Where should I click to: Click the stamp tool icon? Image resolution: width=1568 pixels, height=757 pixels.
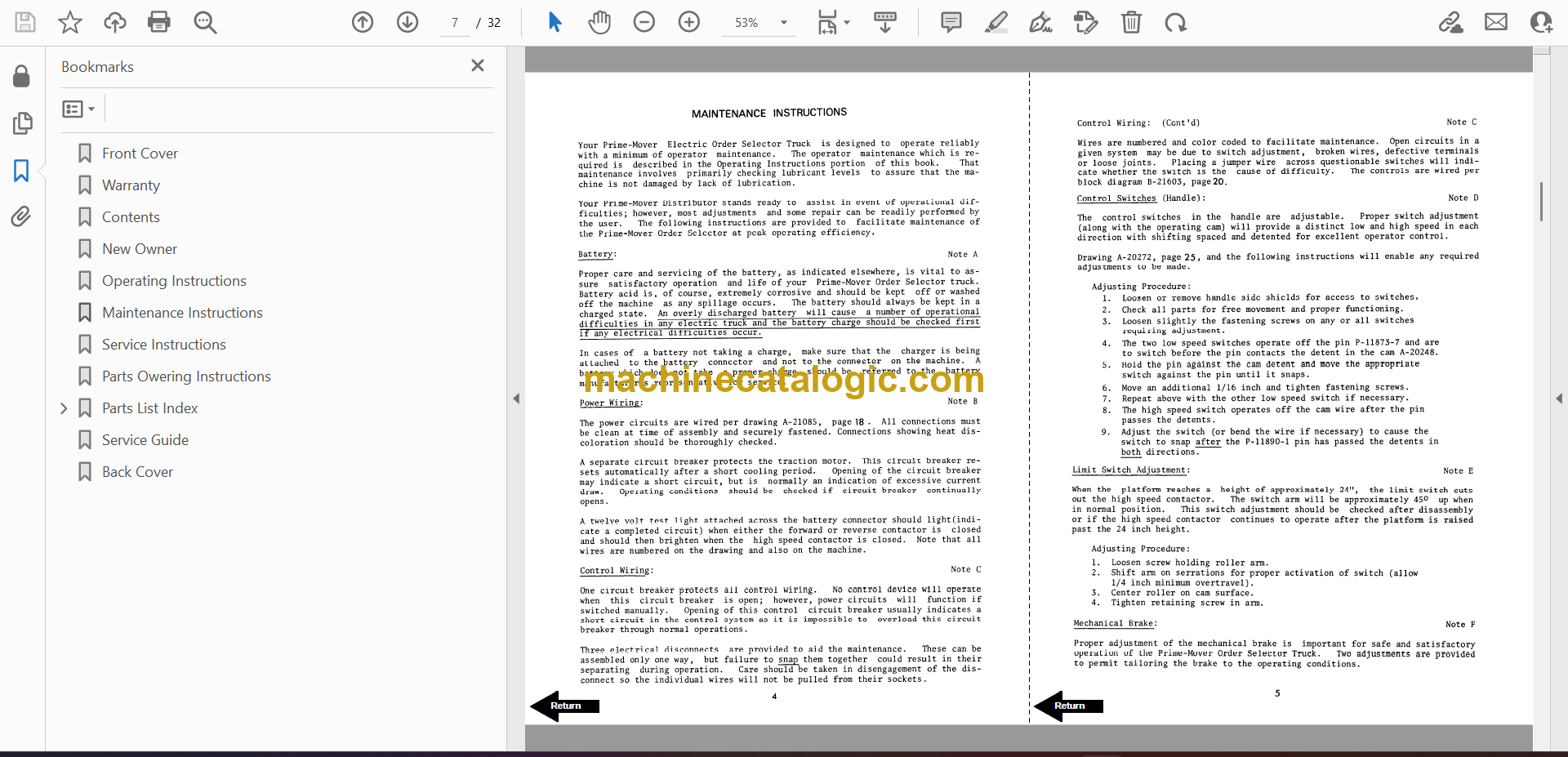click(x=1086, y=22)
